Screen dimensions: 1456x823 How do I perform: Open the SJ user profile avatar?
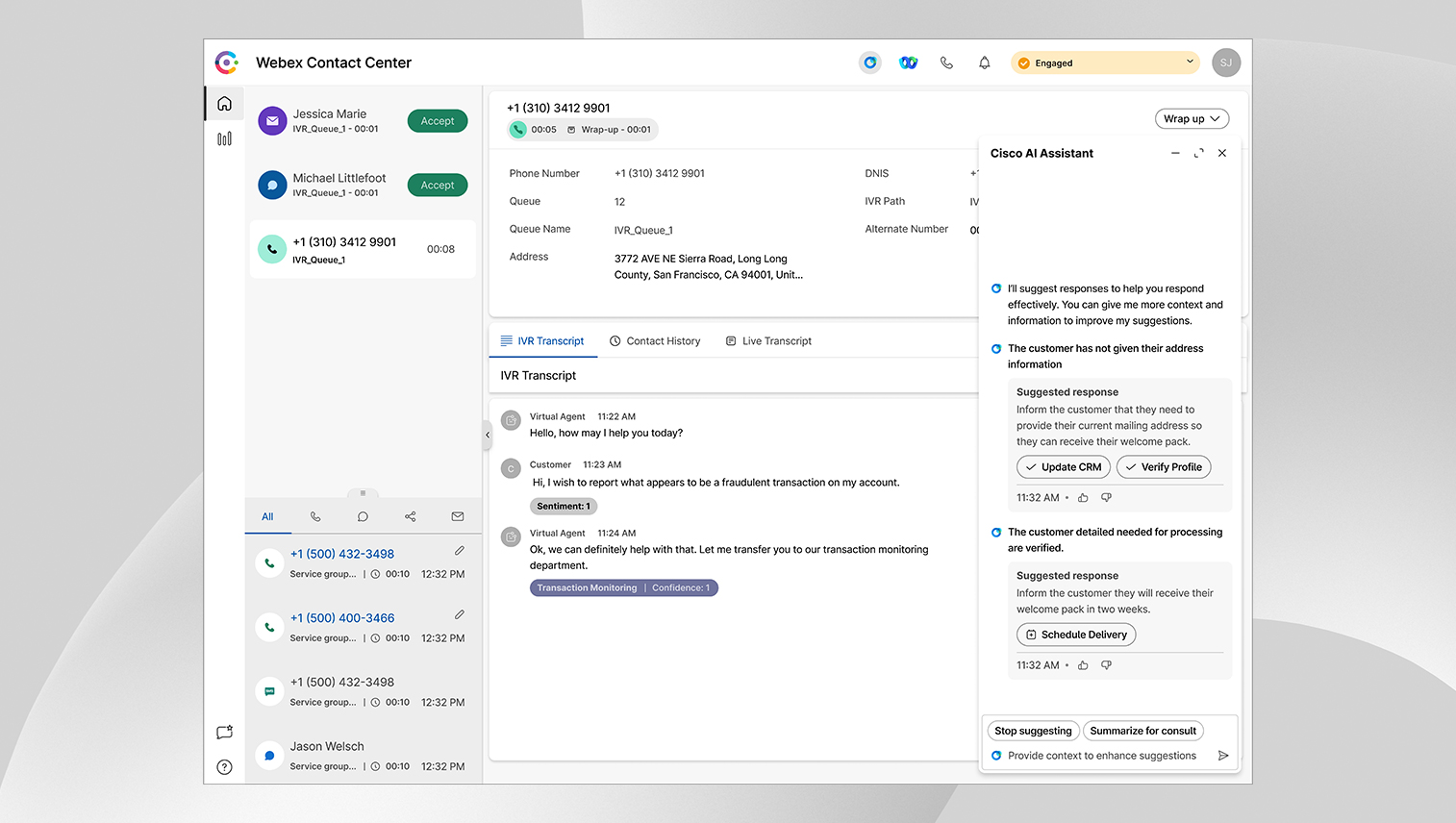[x=1226, y=62]
